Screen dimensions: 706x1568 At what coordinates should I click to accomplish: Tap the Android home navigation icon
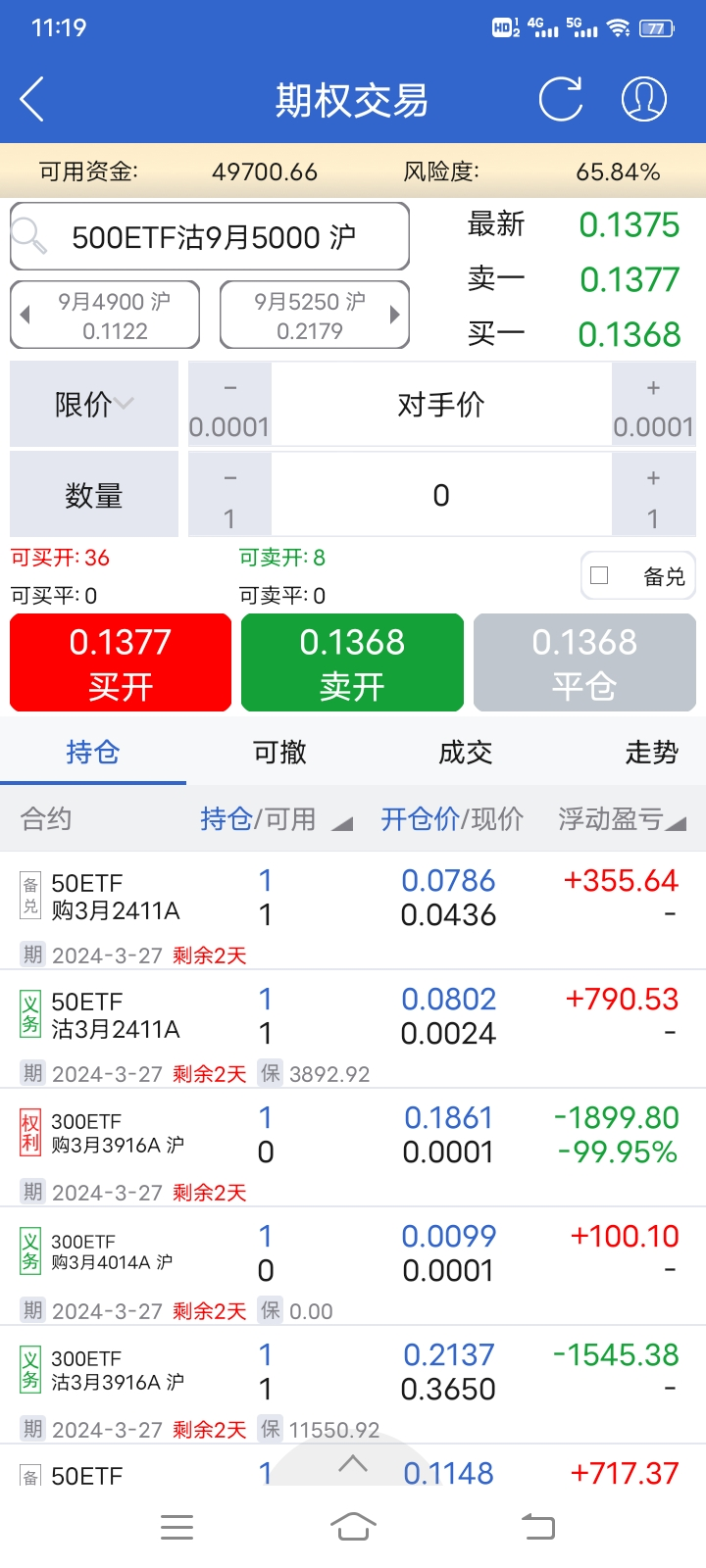353,1526
